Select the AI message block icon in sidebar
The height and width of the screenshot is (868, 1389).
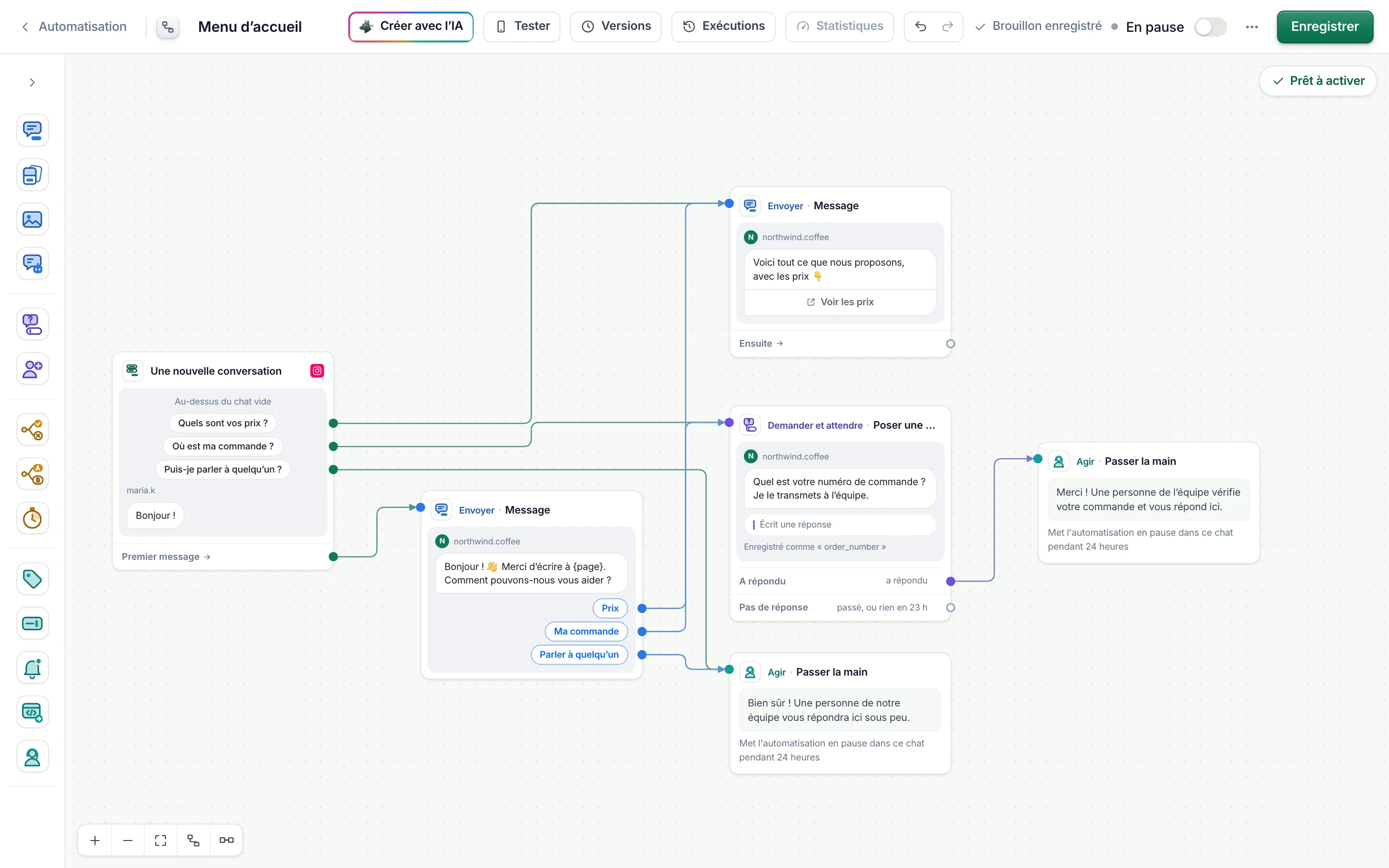coord(32,263)
